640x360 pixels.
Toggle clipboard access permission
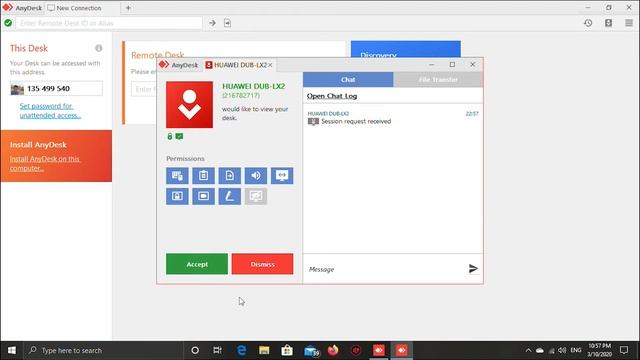(x=203, y=176)
